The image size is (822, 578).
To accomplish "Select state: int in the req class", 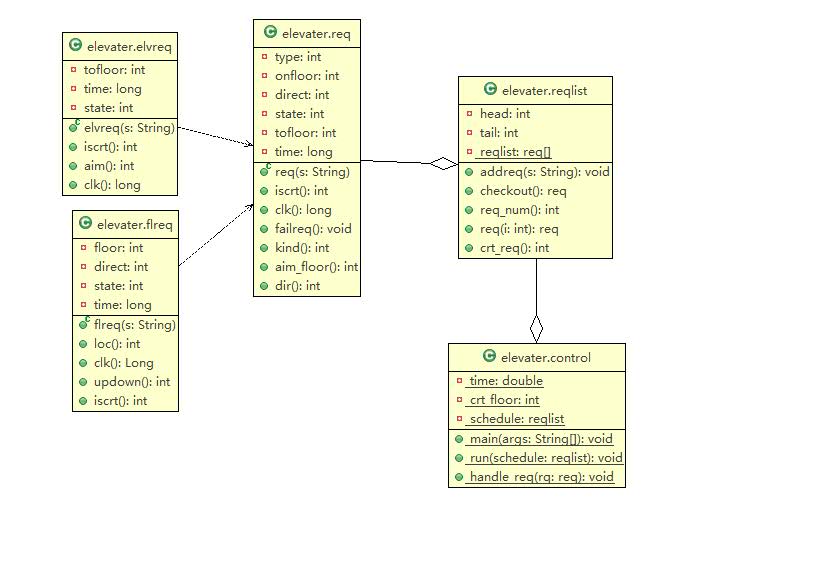I will pyautogui.click(x=299, y=114).
